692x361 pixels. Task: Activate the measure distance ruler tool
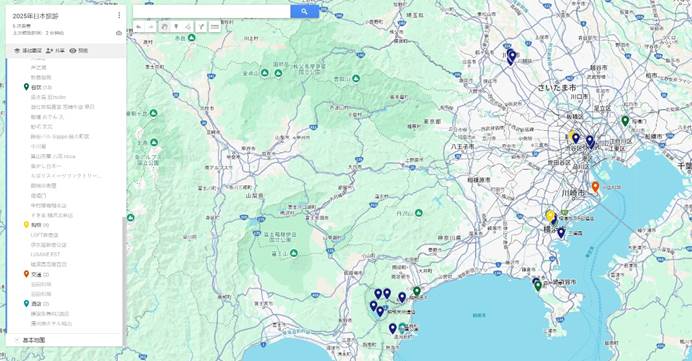(214, 27)
